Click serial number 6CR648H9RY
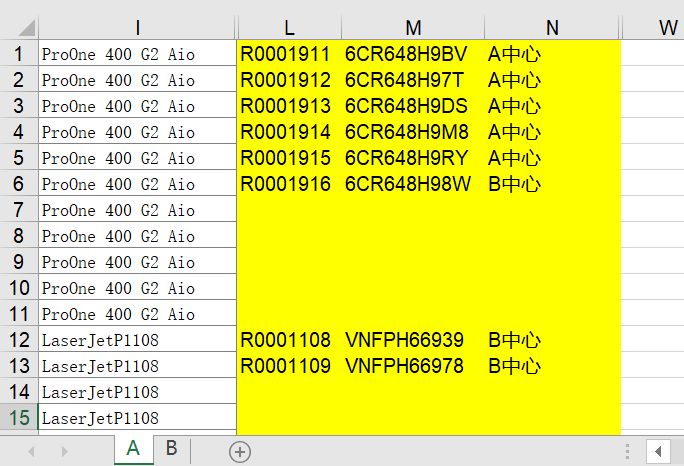 (407, 158)
